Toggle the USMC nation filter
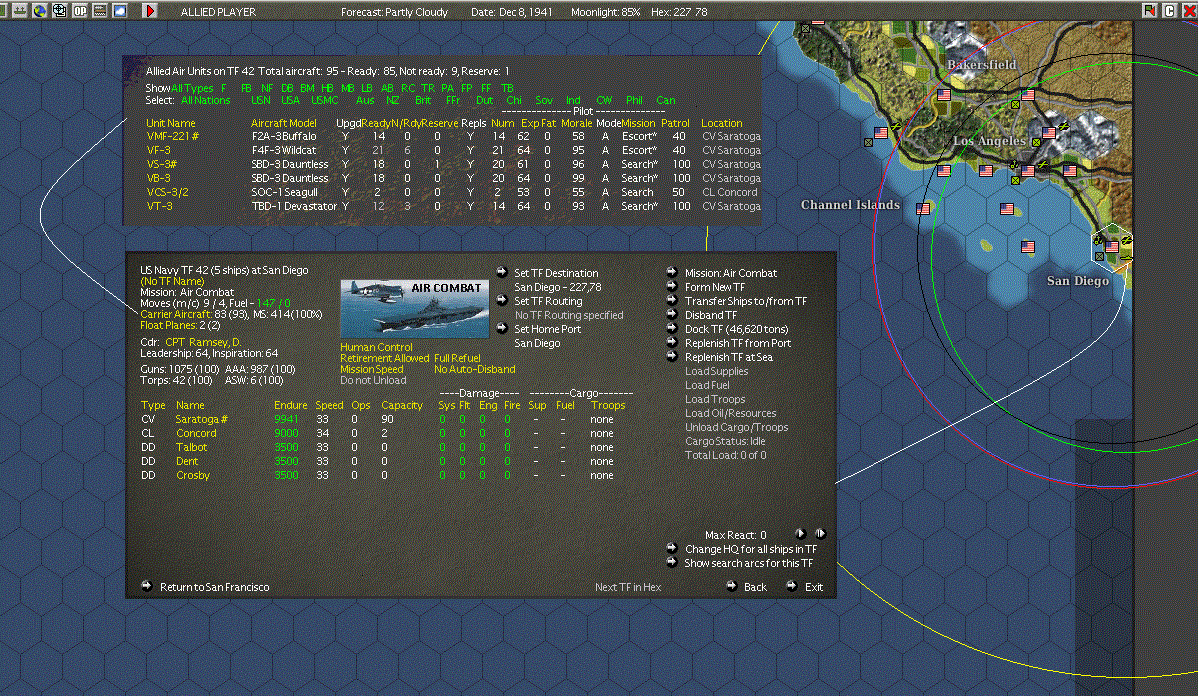Viewport: 1198px width, 696px height. (325, 100)
